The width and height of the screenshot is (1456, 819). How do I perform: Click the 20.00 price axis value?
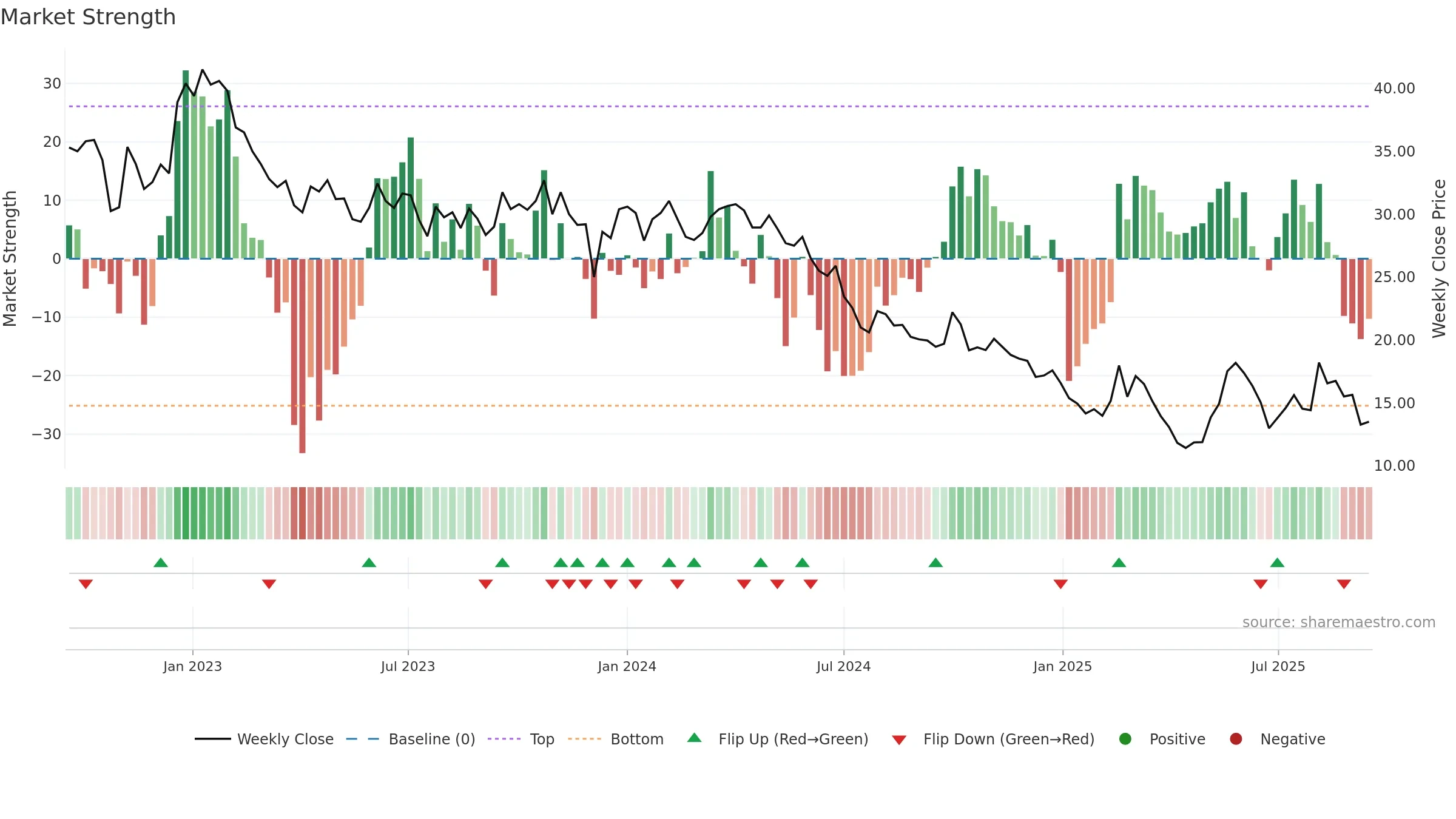pyautogui.click(x=1394, y=340)
